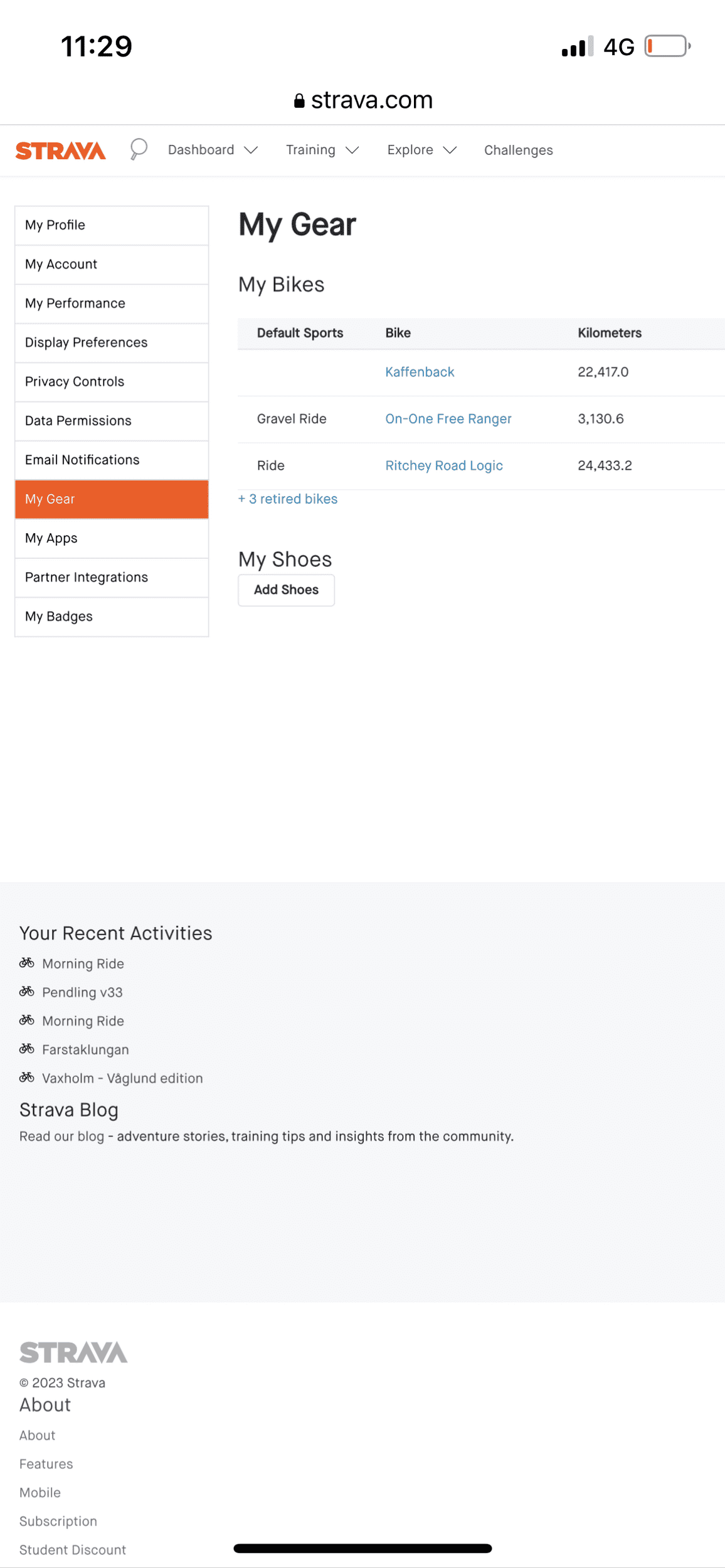725x1568 pixels.
Task: Click the gray Strava footer logo
Action: click(73, 1353)
